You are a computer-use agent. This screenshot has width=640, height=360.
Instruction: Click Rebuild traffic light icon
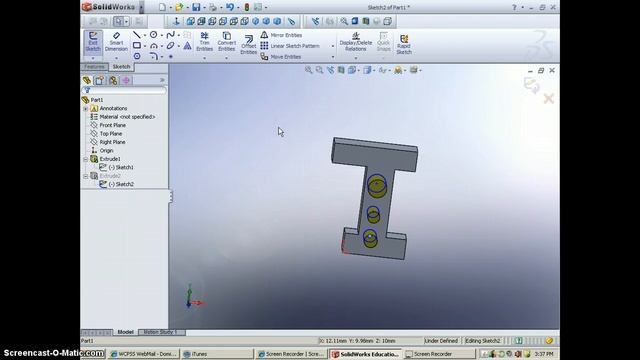tap(247, 7)
